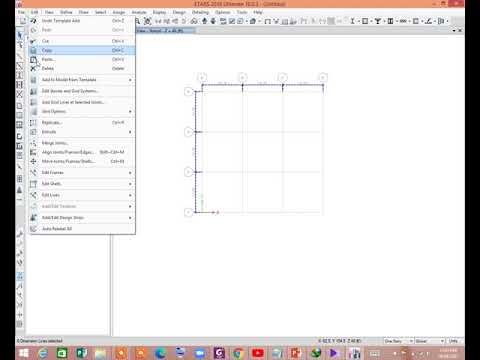Open the Display menu
480x360 pixels.
[159, 12]
